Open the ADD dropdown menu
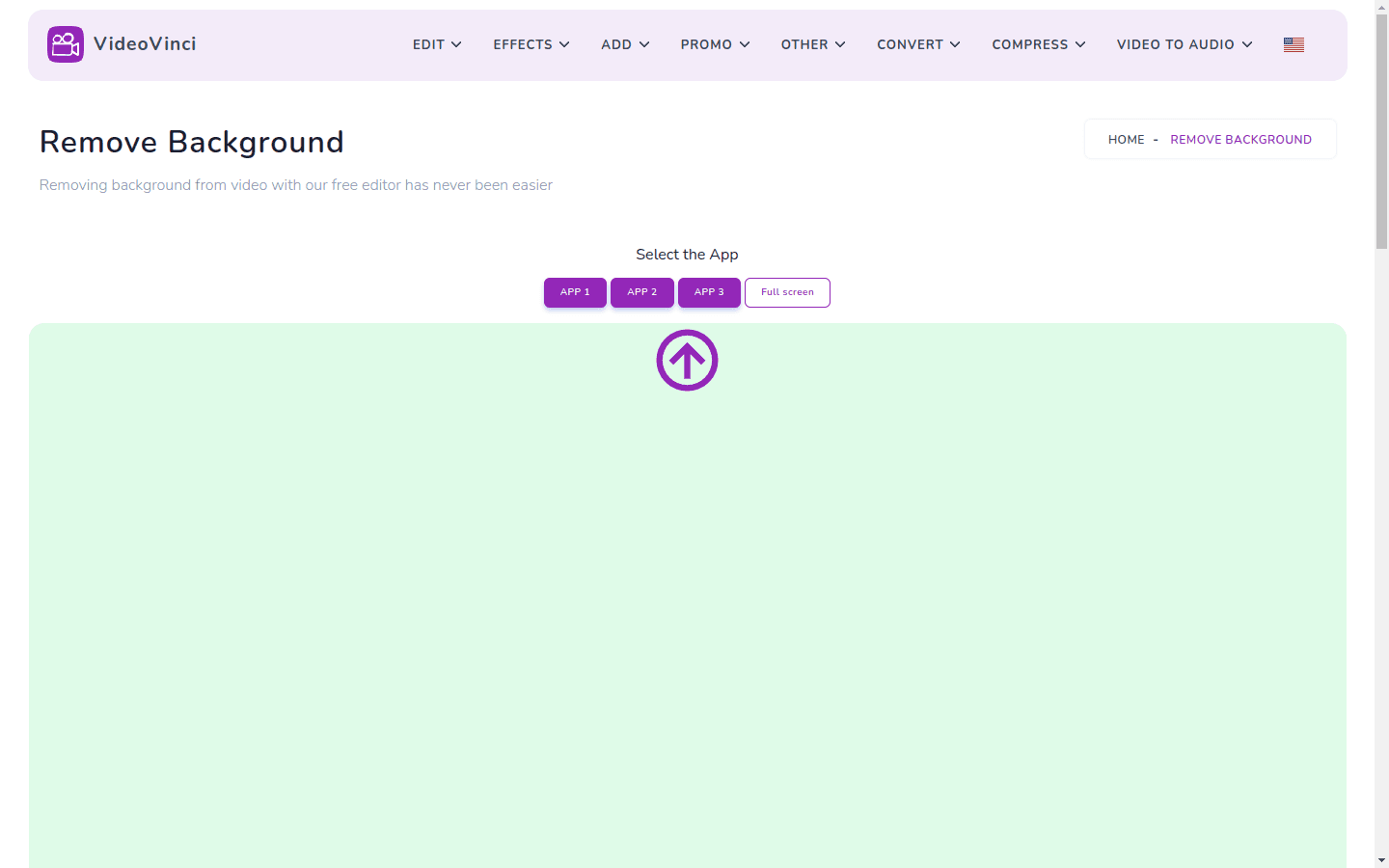The image size is (1389, 868). (x=618, y=44)
